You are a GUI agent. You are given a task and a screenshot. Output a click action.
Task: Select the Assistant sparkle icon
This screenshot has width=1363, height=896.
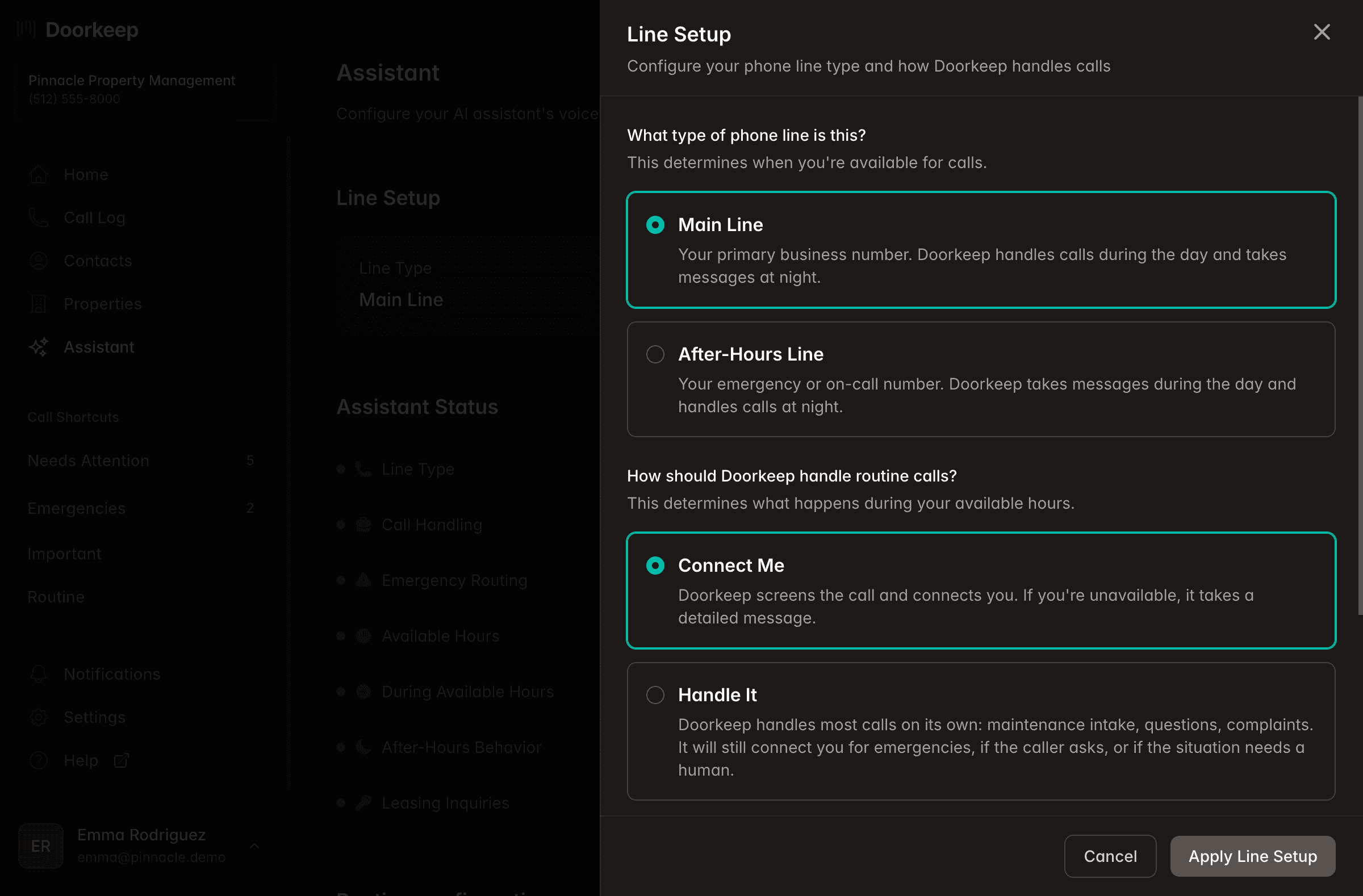coord(38,346)
